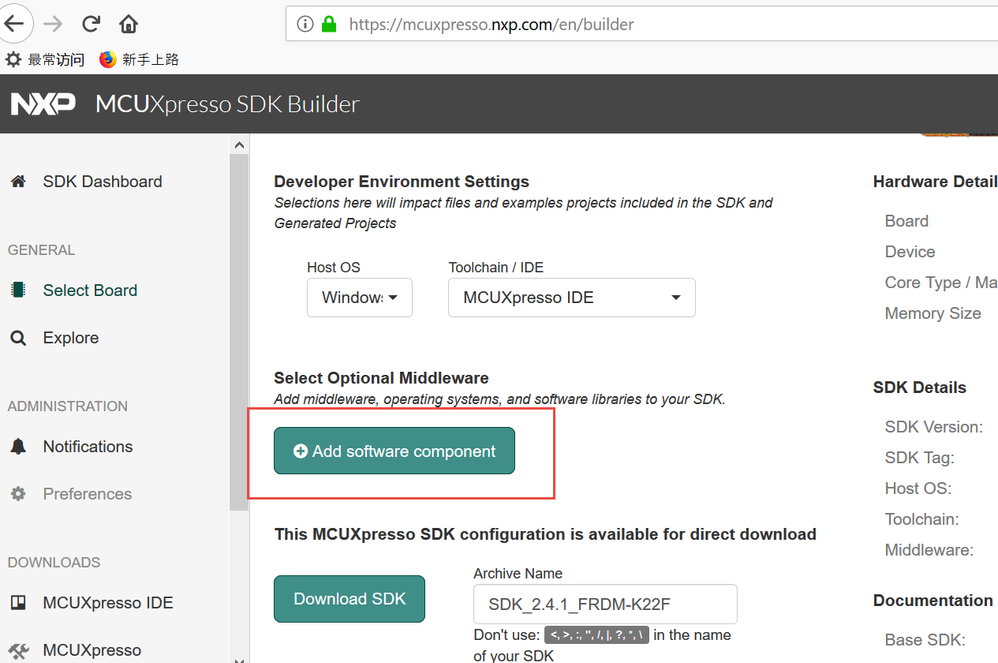
Task: Click the NXP logo in header
Action: tap(42, 104)
